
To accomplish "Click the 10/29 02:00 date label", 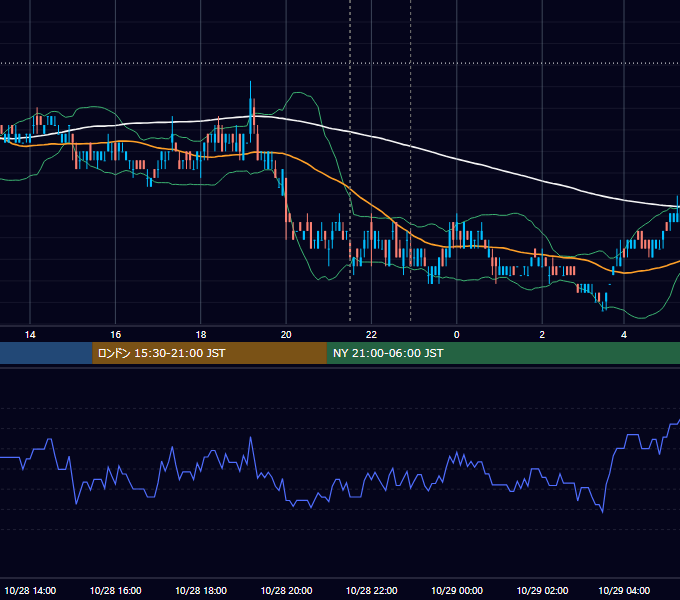I will click(542, 590).
